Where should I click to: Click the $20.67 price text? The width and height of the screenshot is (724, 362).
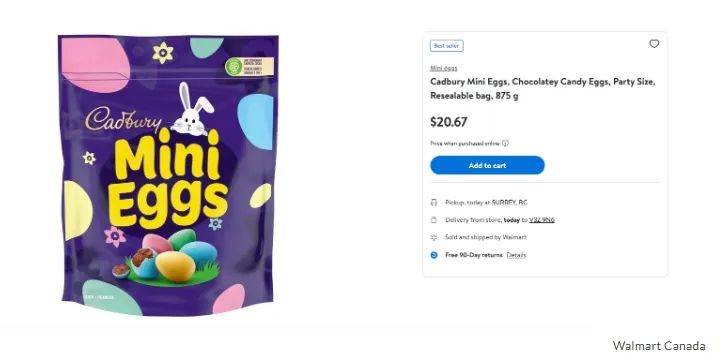tap(449, 122)
